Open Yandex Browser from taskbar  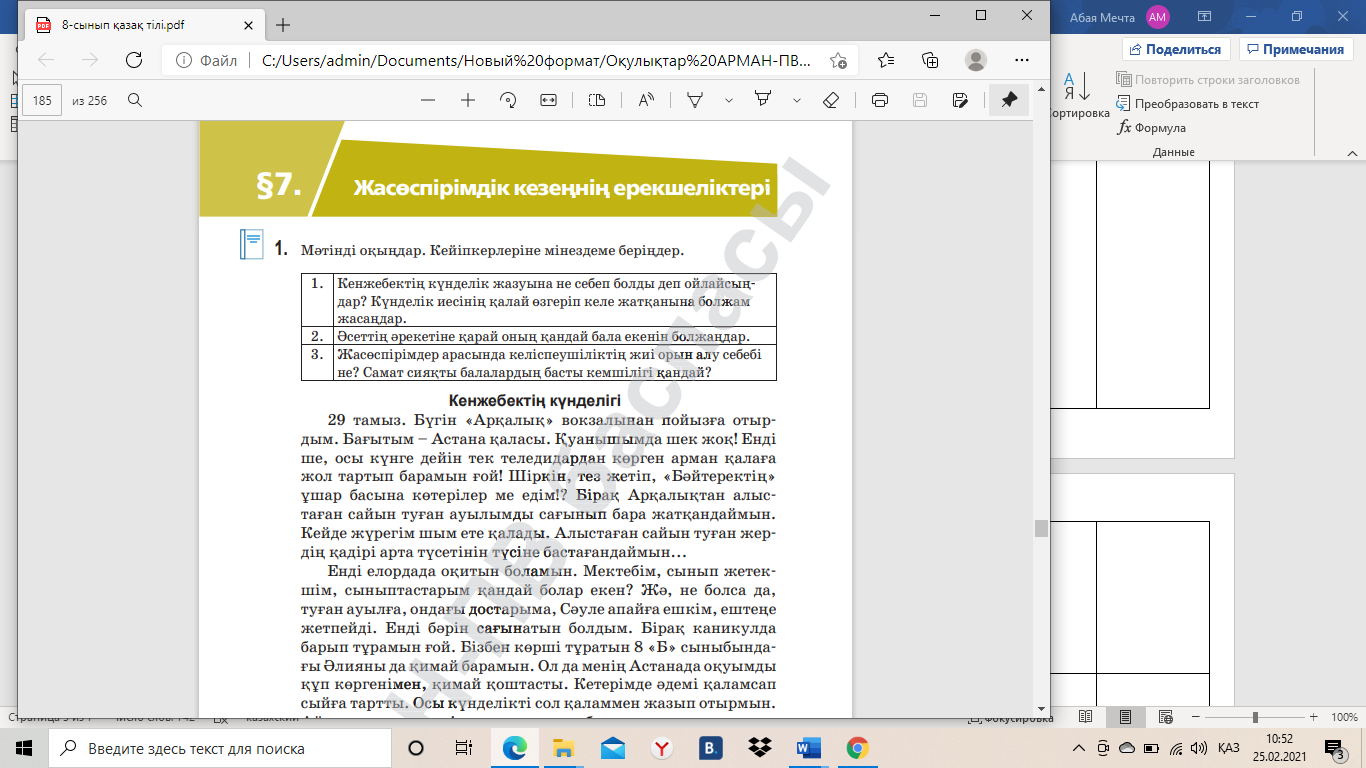point(662,748)
